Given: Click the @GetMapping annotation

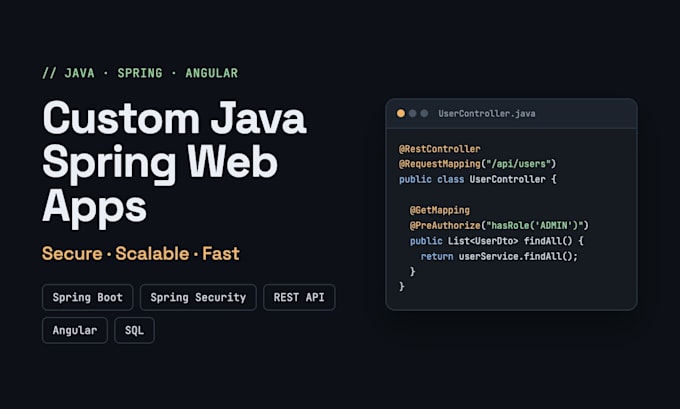Looking at the screenshot, I should click(439, 210).
